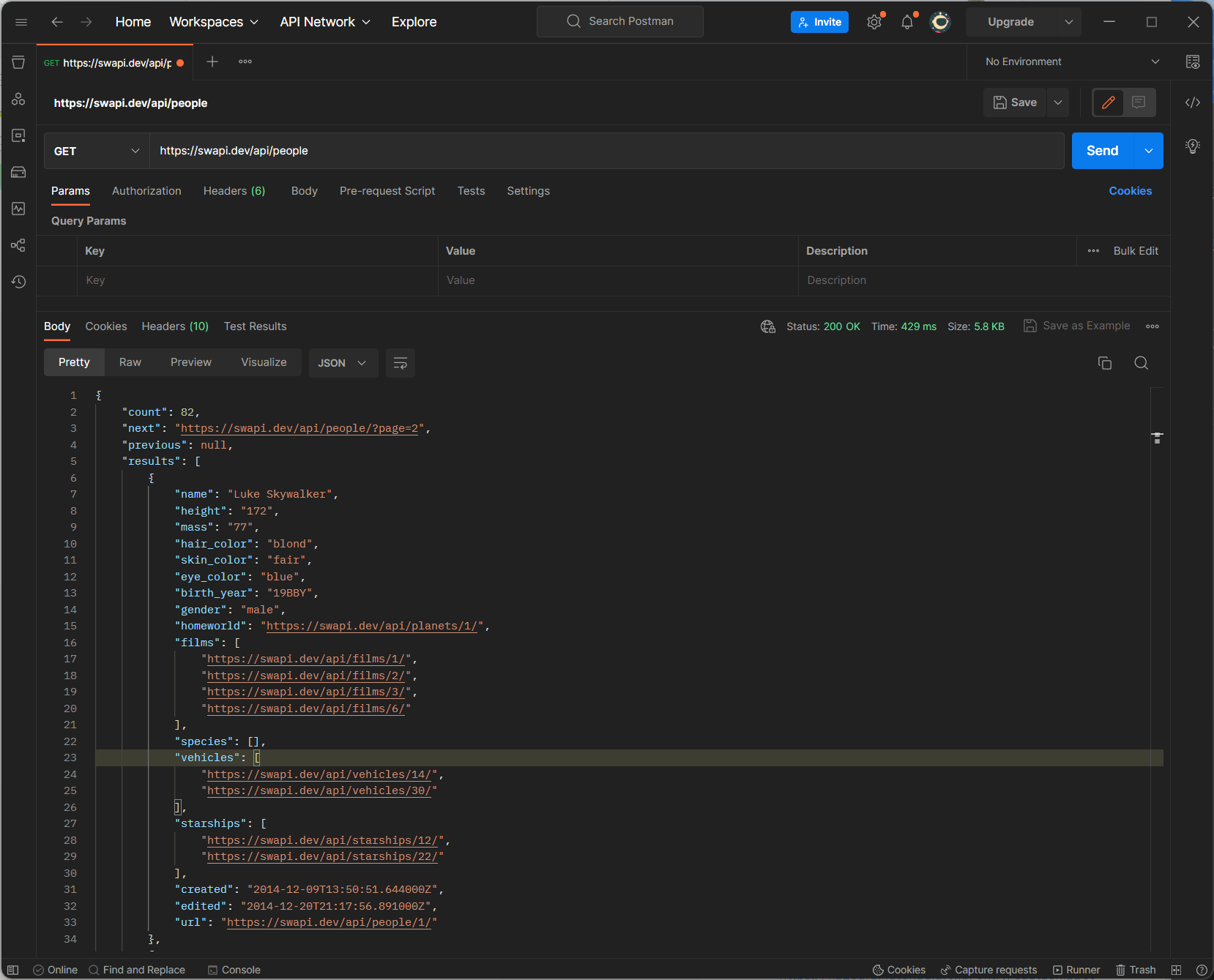Click the Mock Servers sidebar icon
The width and height of the screenshot is (1214, 980).
pos(18,172)
